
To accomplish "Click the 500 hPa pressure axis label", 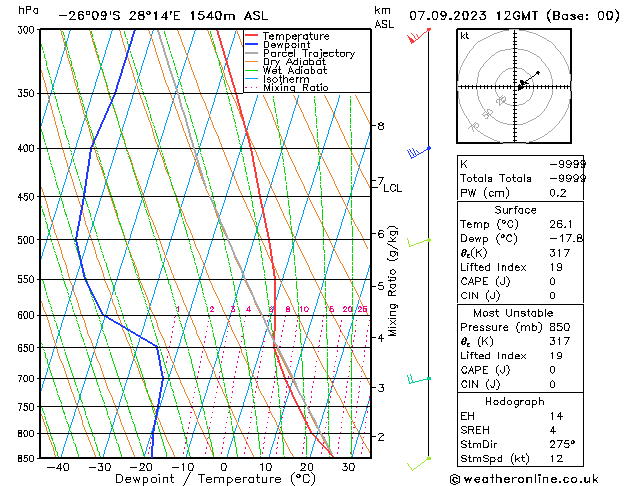I will 28,240.
